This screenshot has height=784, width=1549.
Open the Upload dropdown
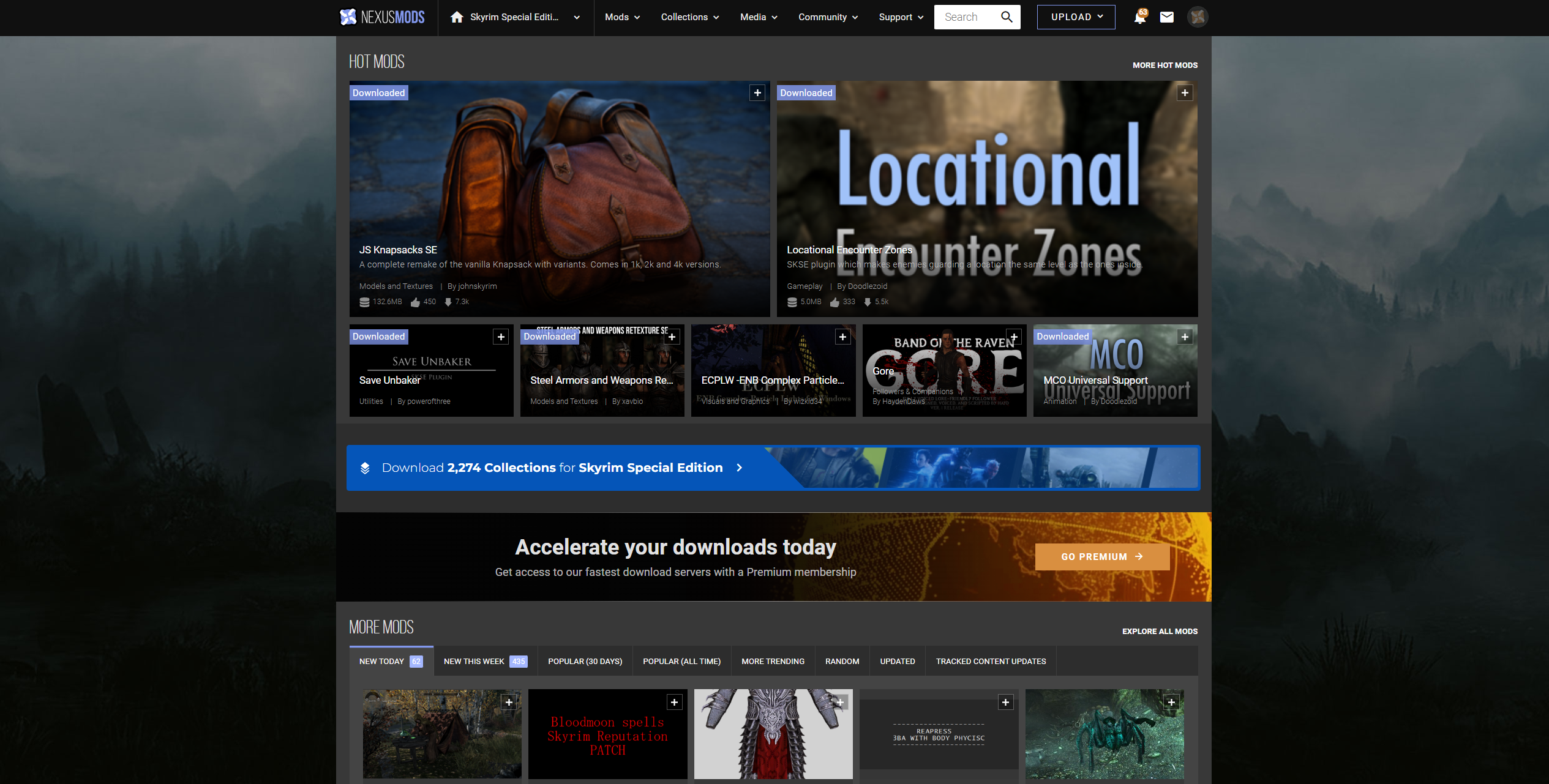[x=1076, y=17]
